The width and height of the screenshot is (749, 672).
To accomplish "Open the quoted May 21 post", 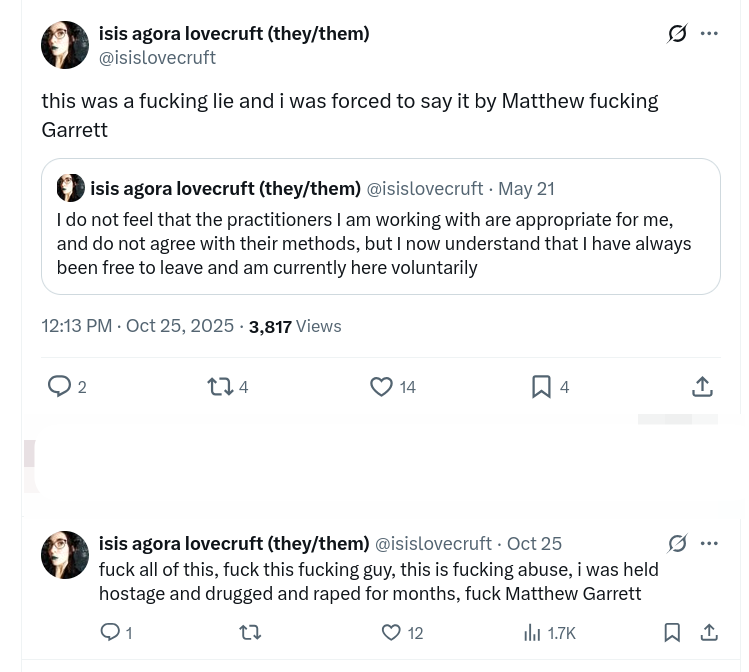I will (380, 243).
